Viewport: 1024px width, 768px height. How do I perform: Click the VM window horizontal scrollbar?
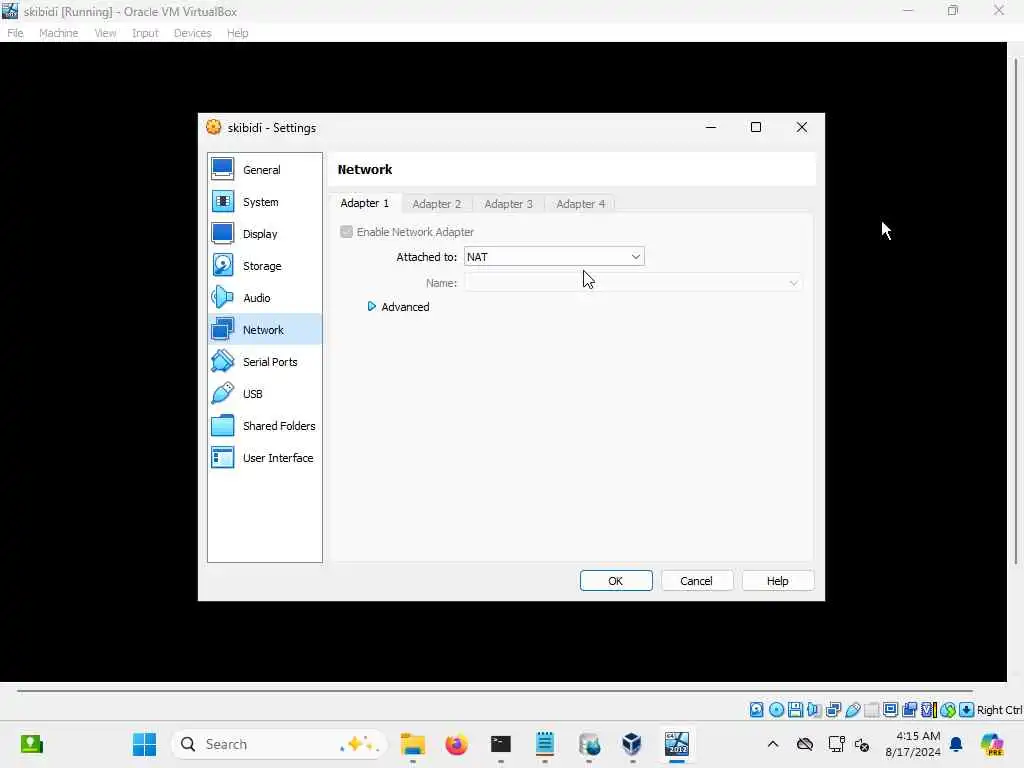click(x=495, y=690)
